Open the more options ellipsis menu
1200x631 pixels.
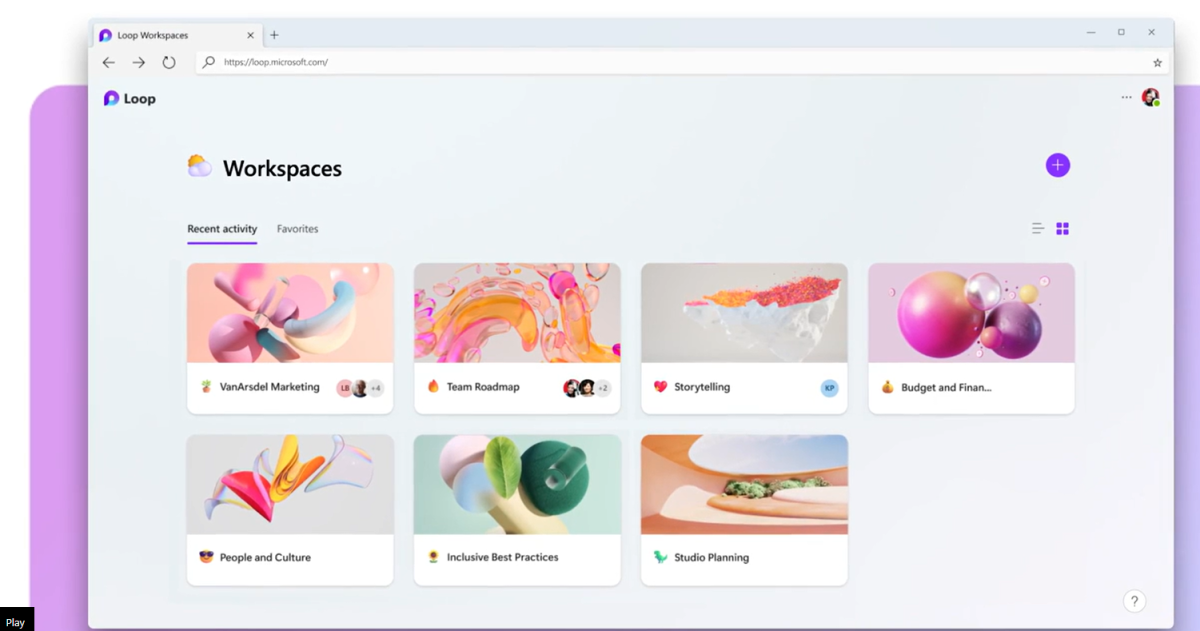tap(1127, 98)
